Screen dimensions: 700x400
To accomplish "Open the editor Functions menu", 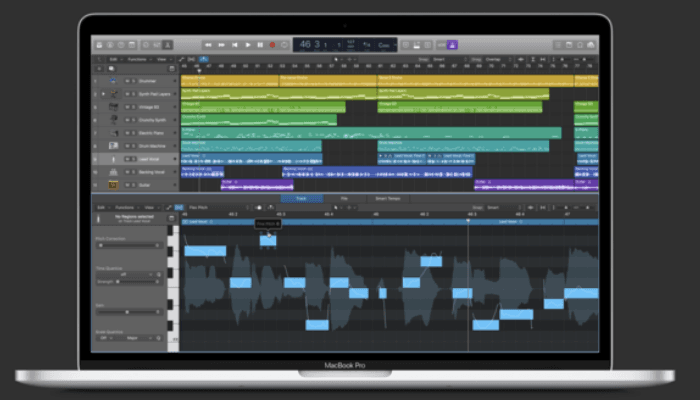I will [123, 208].
